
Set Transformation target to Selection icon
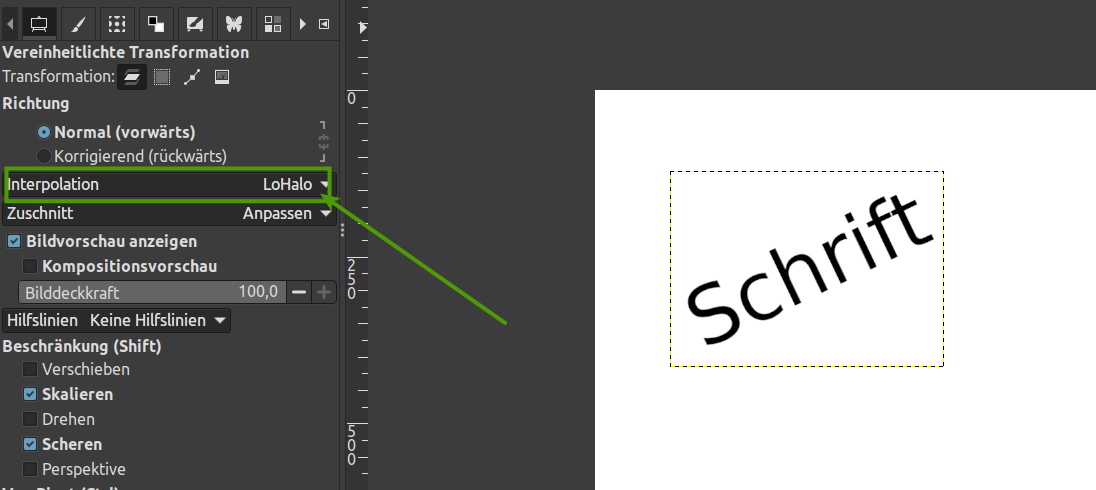162,77
